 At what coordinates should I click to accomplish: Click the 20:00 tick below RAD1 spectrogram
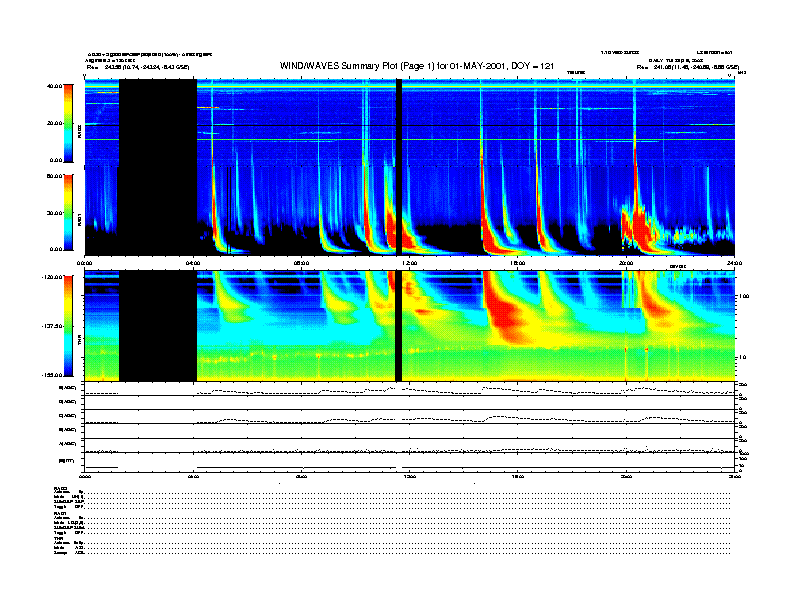tap(626, 263)
